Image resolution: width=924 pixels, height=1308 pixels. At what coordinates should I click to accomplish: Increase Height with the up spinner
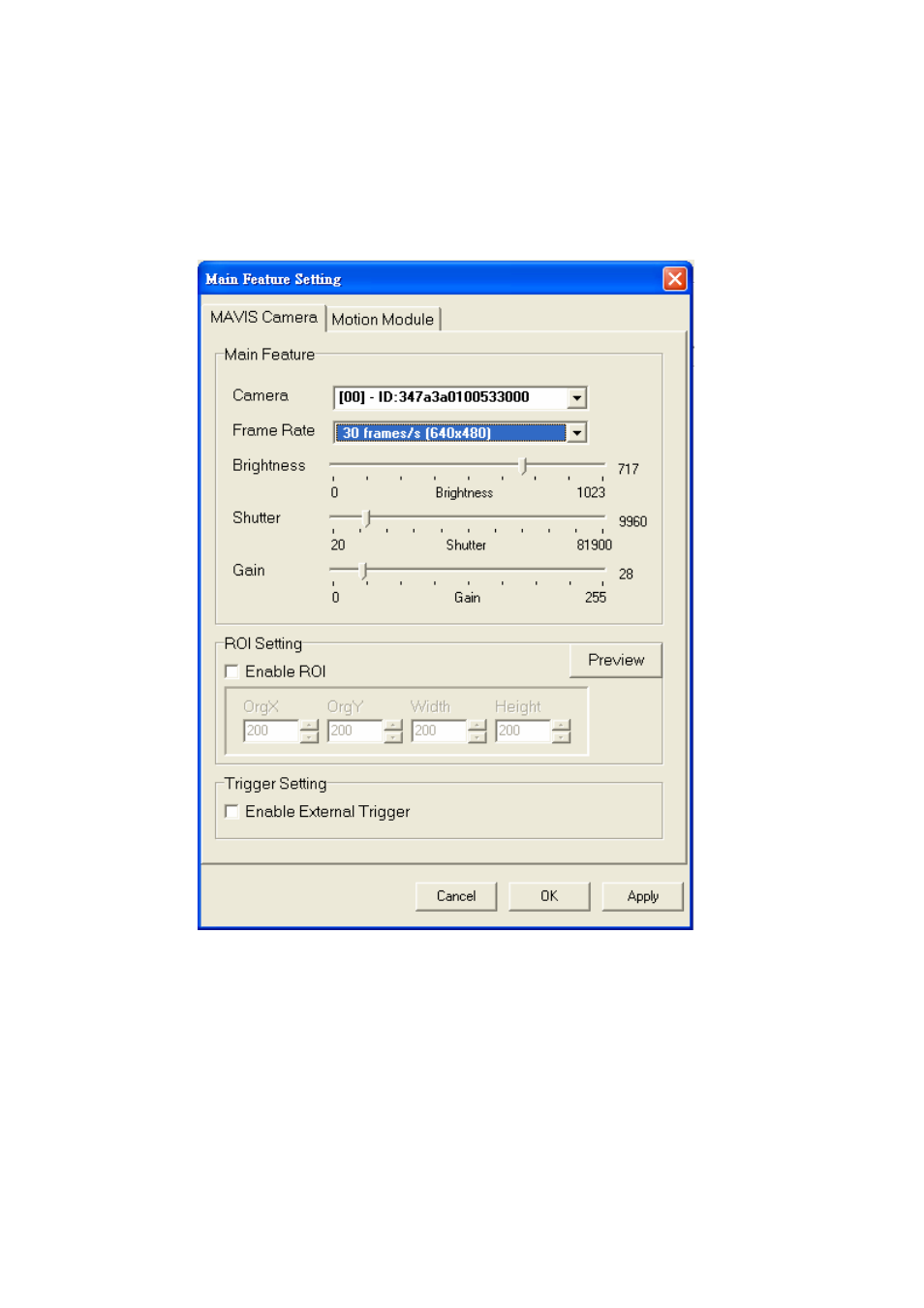(562, 725)
